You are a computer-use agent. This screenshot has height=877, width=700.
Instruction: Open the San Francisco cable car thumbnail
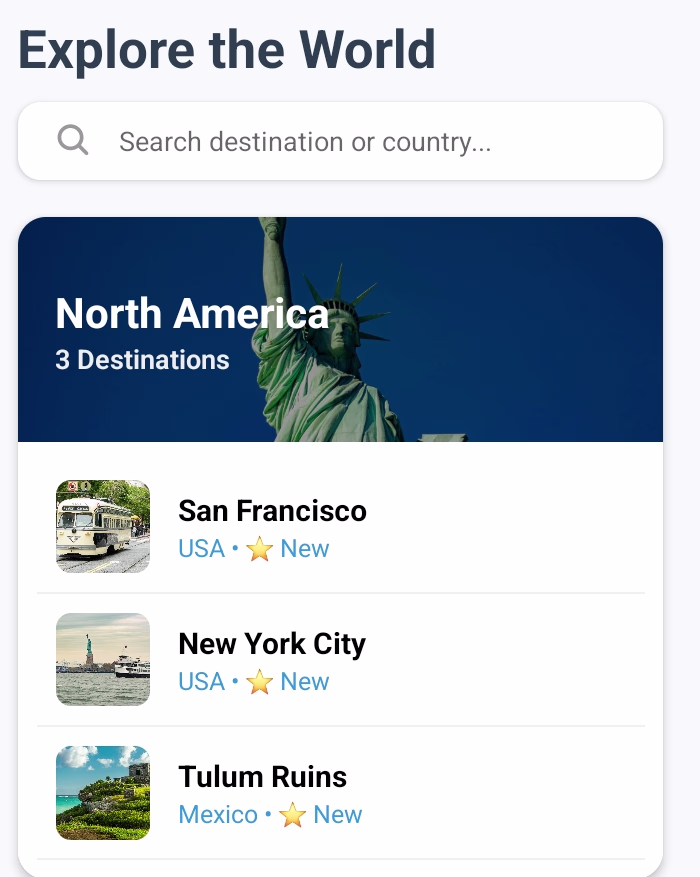102,527
